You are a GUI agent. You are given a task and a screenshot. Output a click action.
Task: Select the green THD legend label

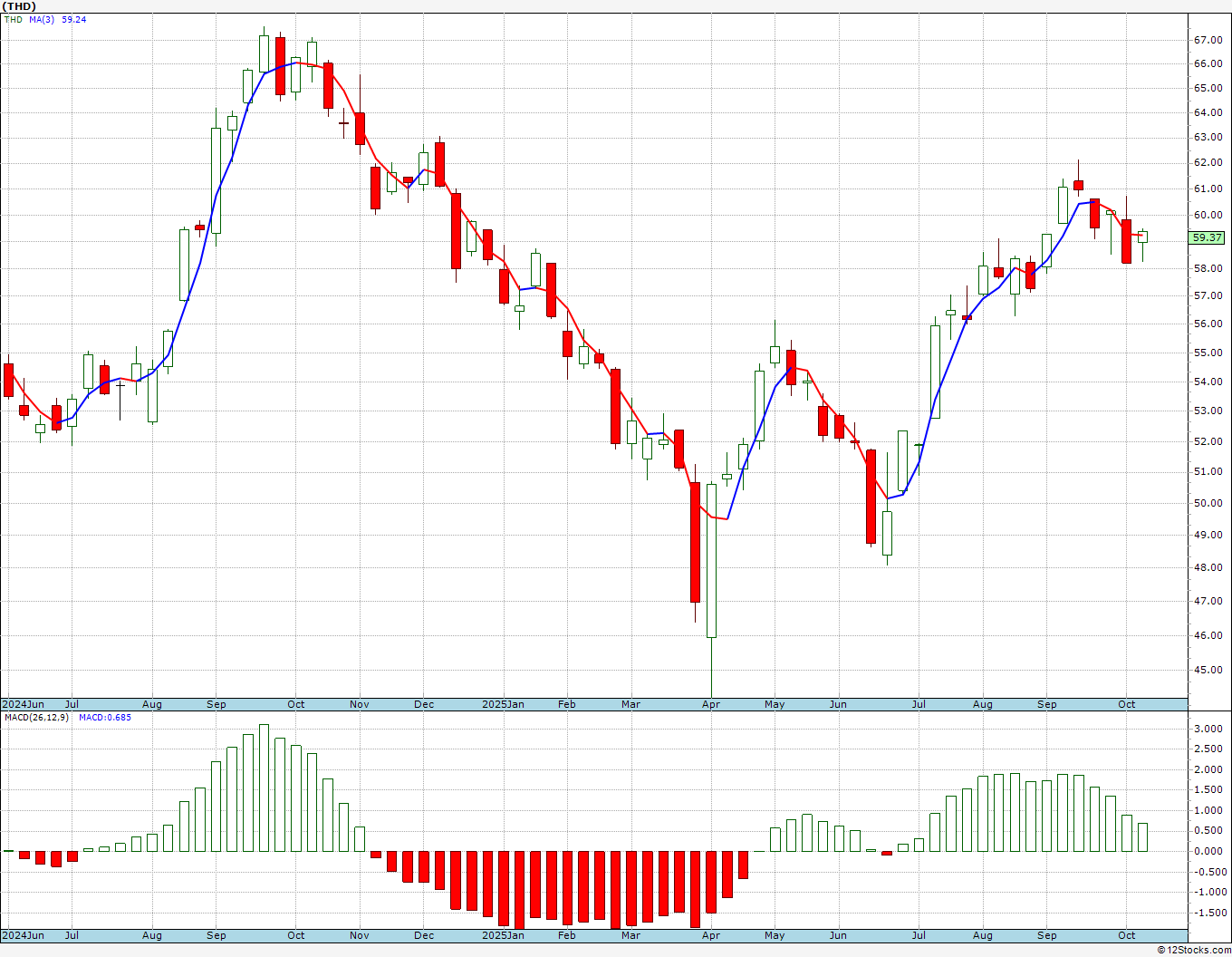tap(13, 19)
